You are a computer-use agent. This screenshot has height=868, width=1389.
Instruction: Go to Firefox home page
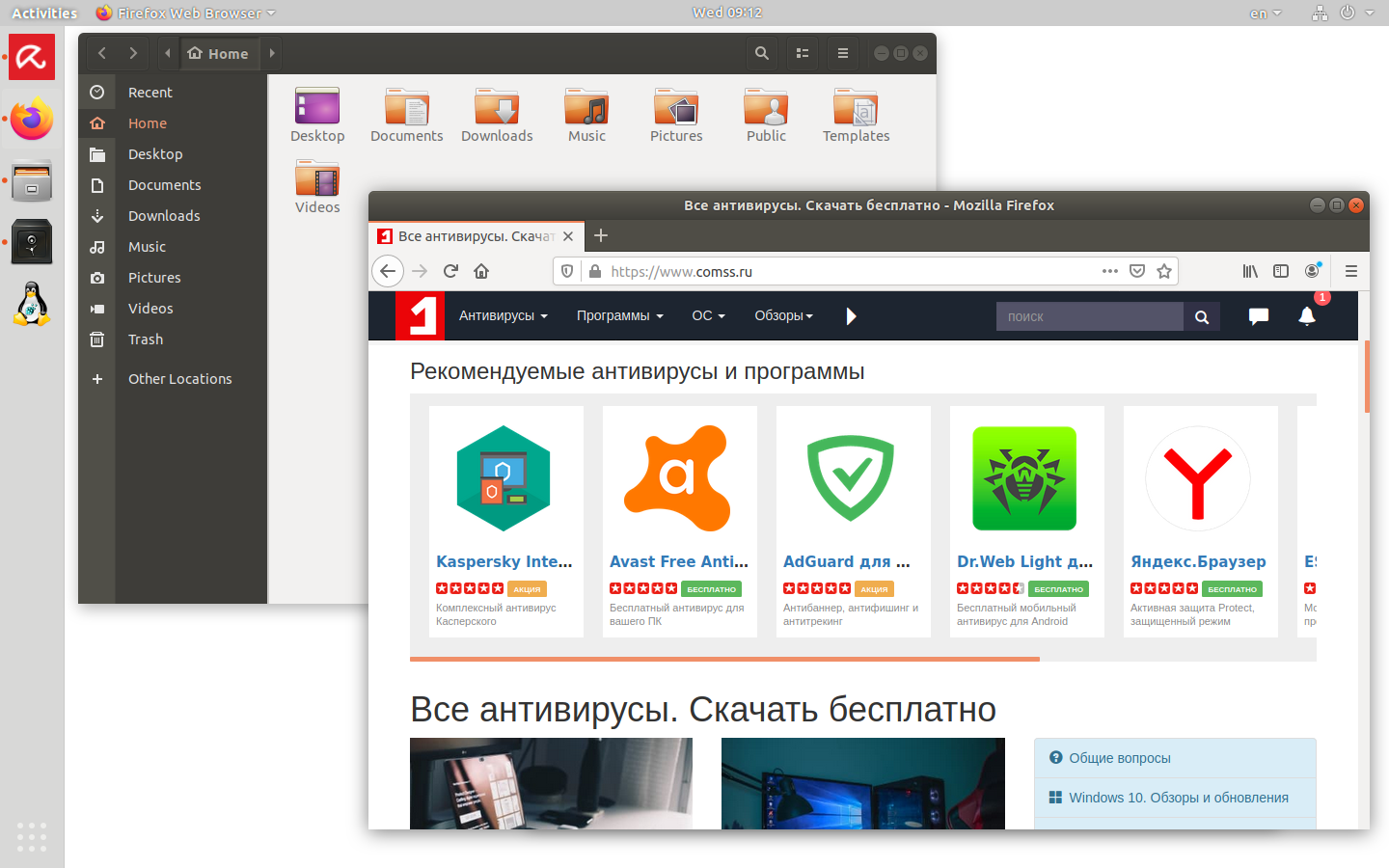click(x=481, y=271)
